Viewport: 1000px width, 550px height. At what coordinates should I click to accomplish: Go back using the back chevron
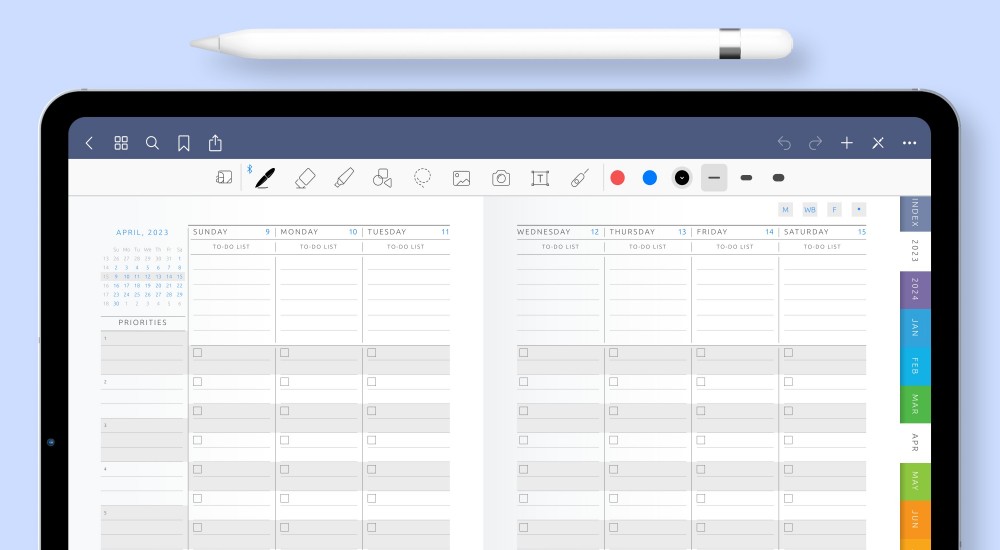(89, 143)
